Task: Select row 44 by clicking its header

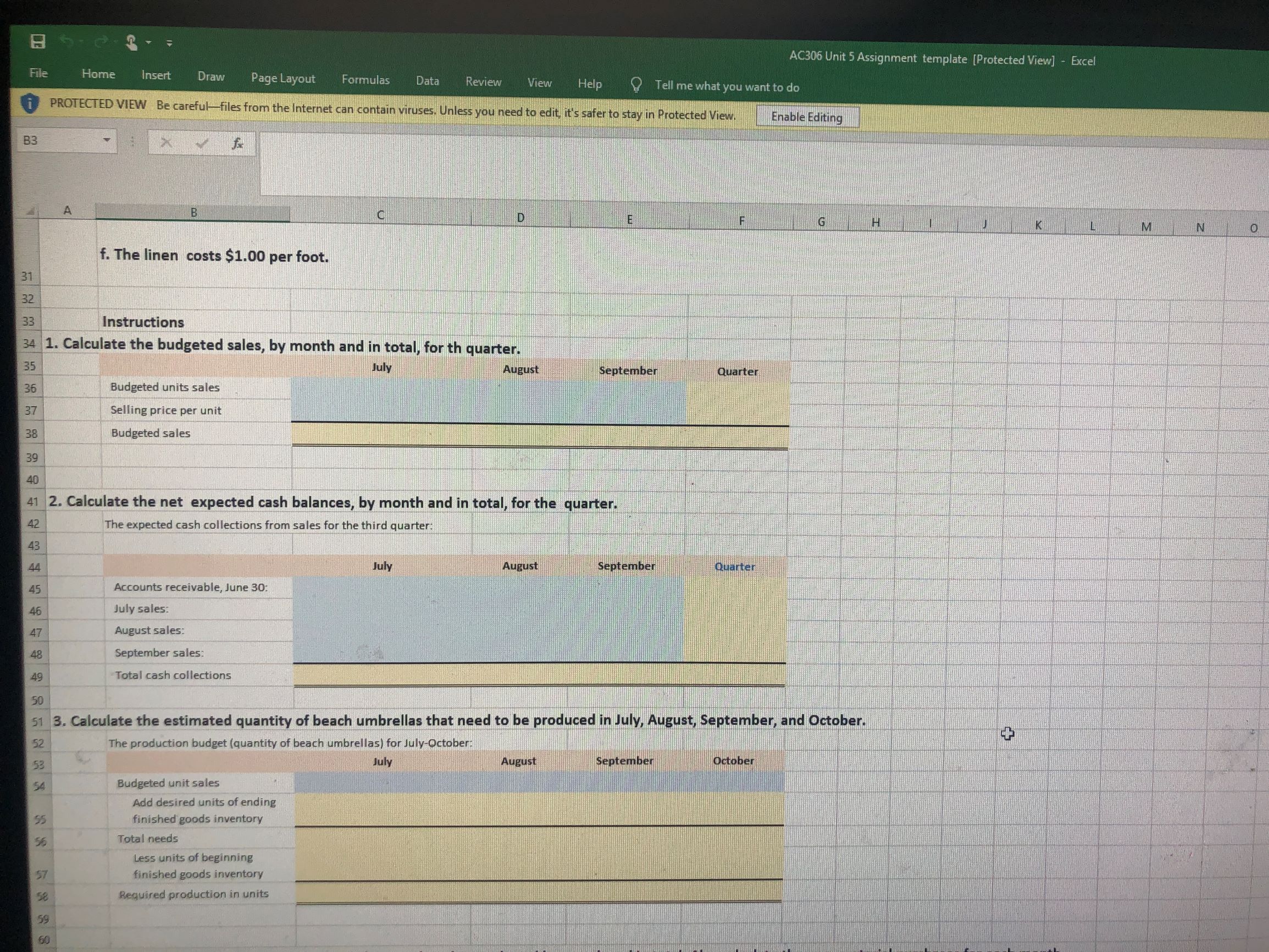Action: click(x=35, y=568)
